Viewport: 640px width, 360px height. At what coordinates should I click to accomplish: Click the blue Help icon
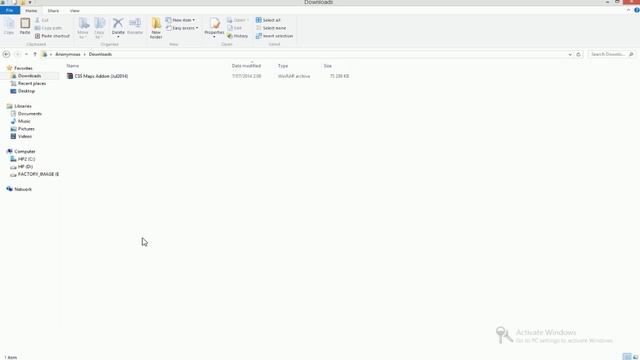click(x=637, y=10)
